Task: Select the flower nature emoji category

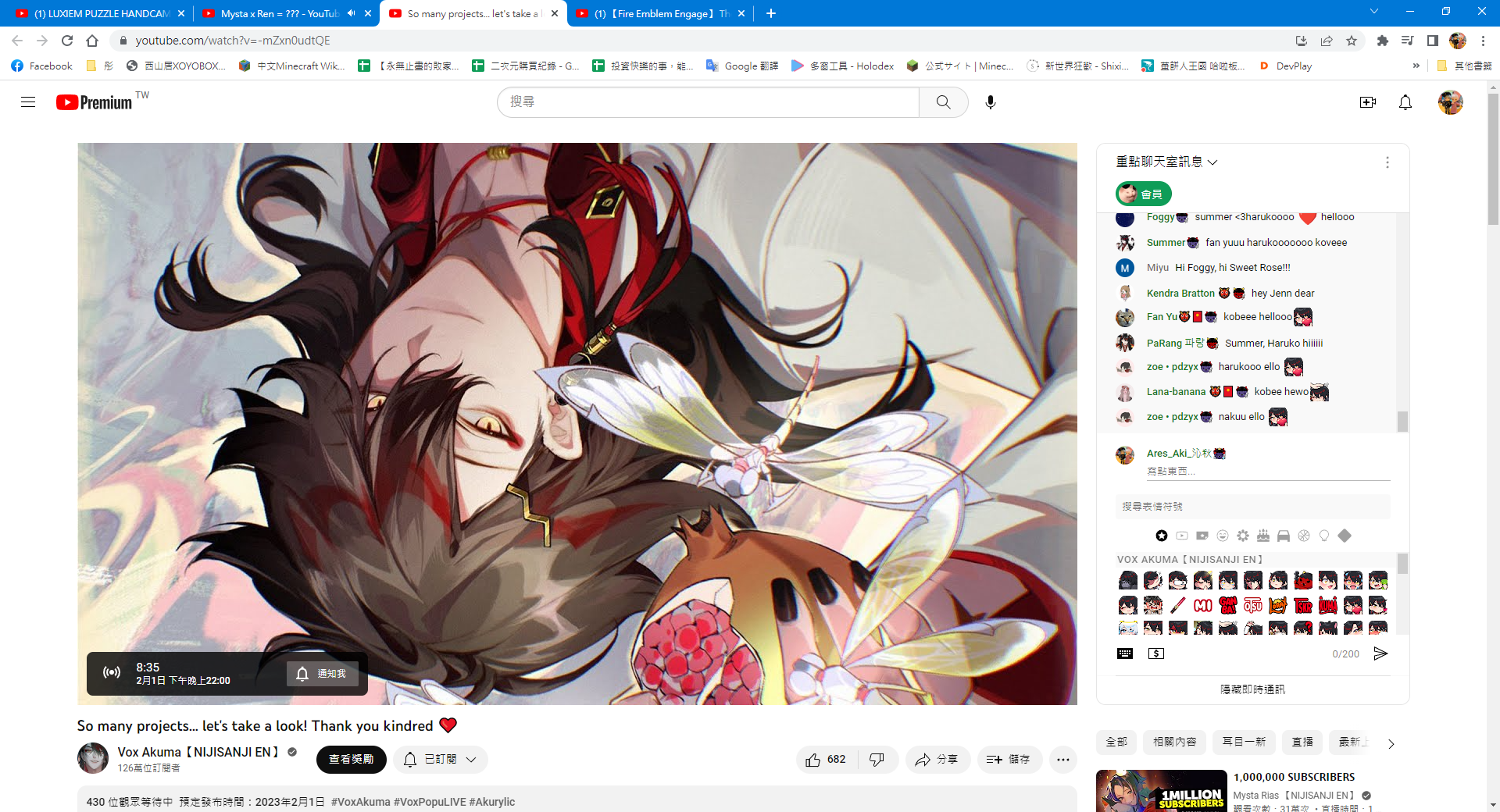Action: pyautogui.click(x=1243, y=536)
